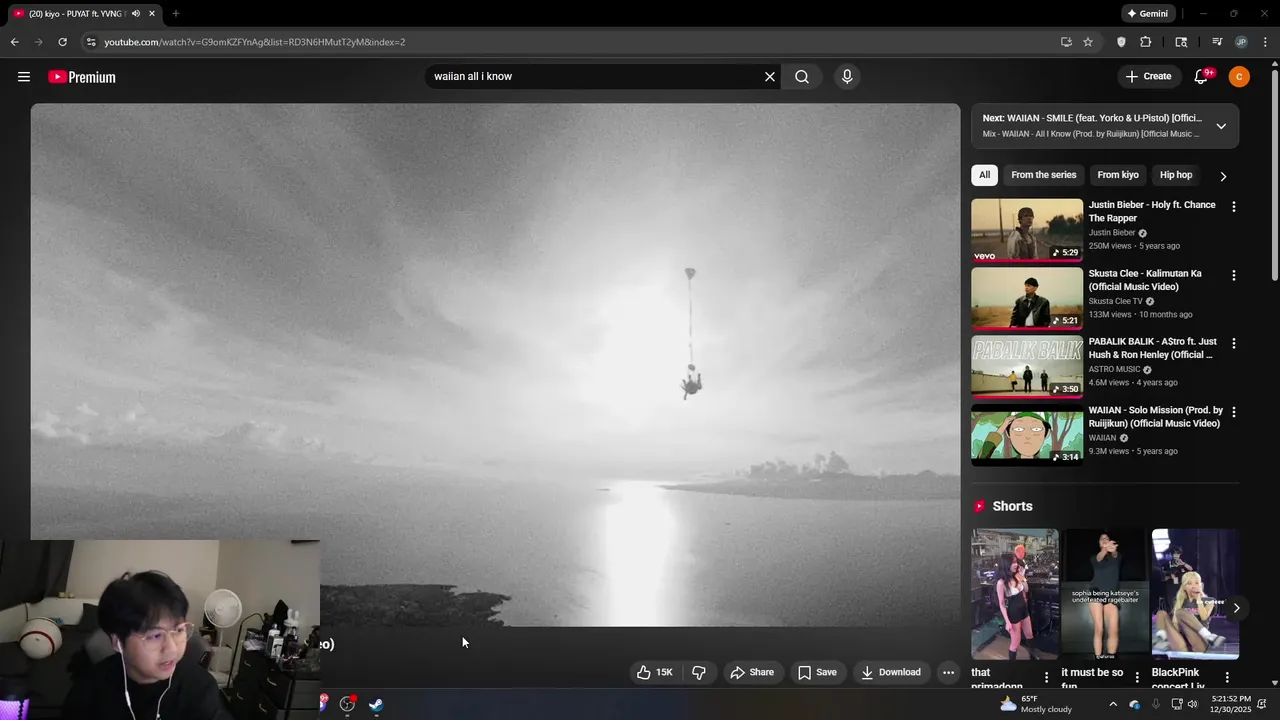Mute tab via speaker icon on tab
The height and width of the screenshot is (720, 1280).
[136, 14]
